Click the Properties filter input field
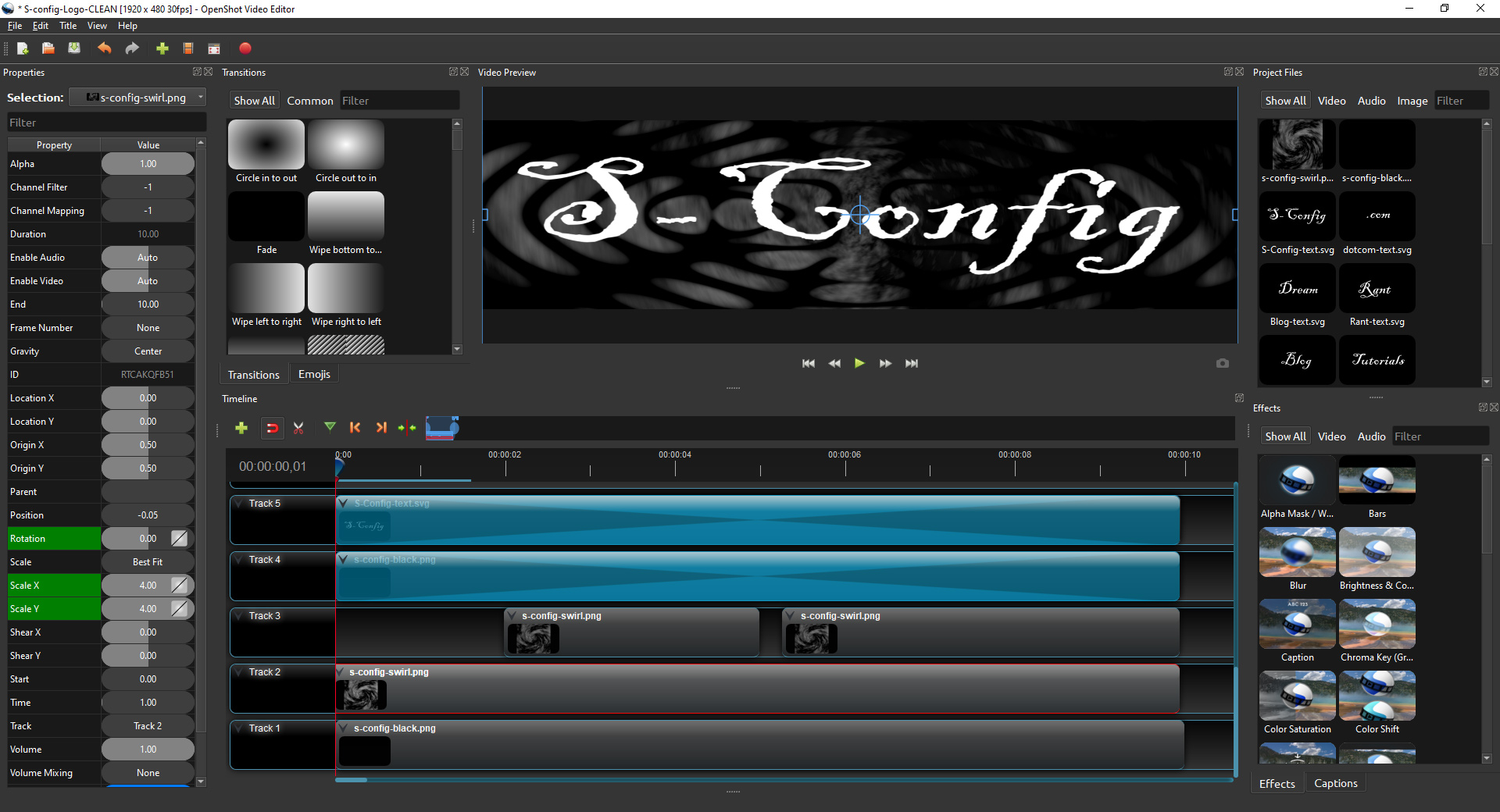This screenshot has width=1500, height=812. pyautogui.click(x=106, y=123)
